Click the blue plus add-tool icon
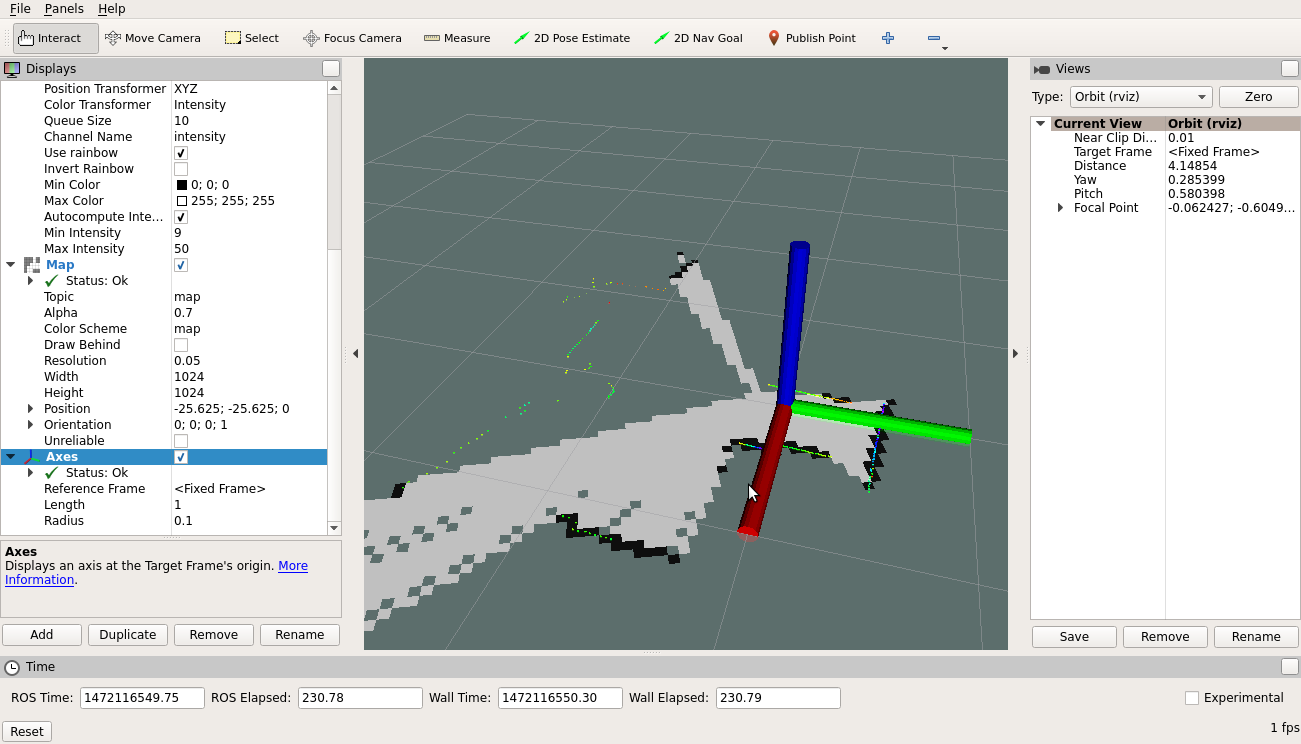 pyautogui.click(x=888, y=38)
